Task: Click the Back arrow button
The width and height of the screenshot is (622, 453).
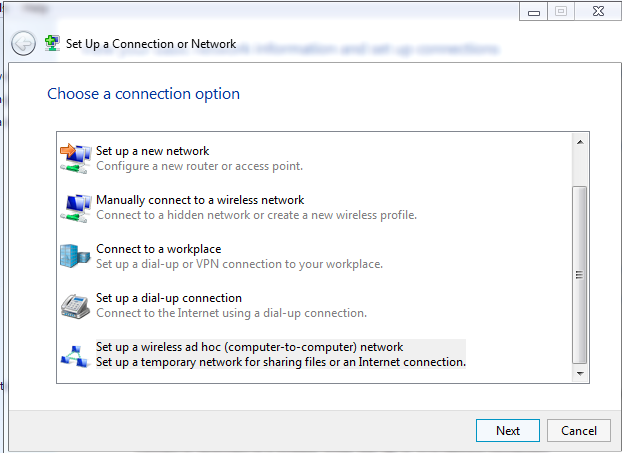Action: (23, 43)
